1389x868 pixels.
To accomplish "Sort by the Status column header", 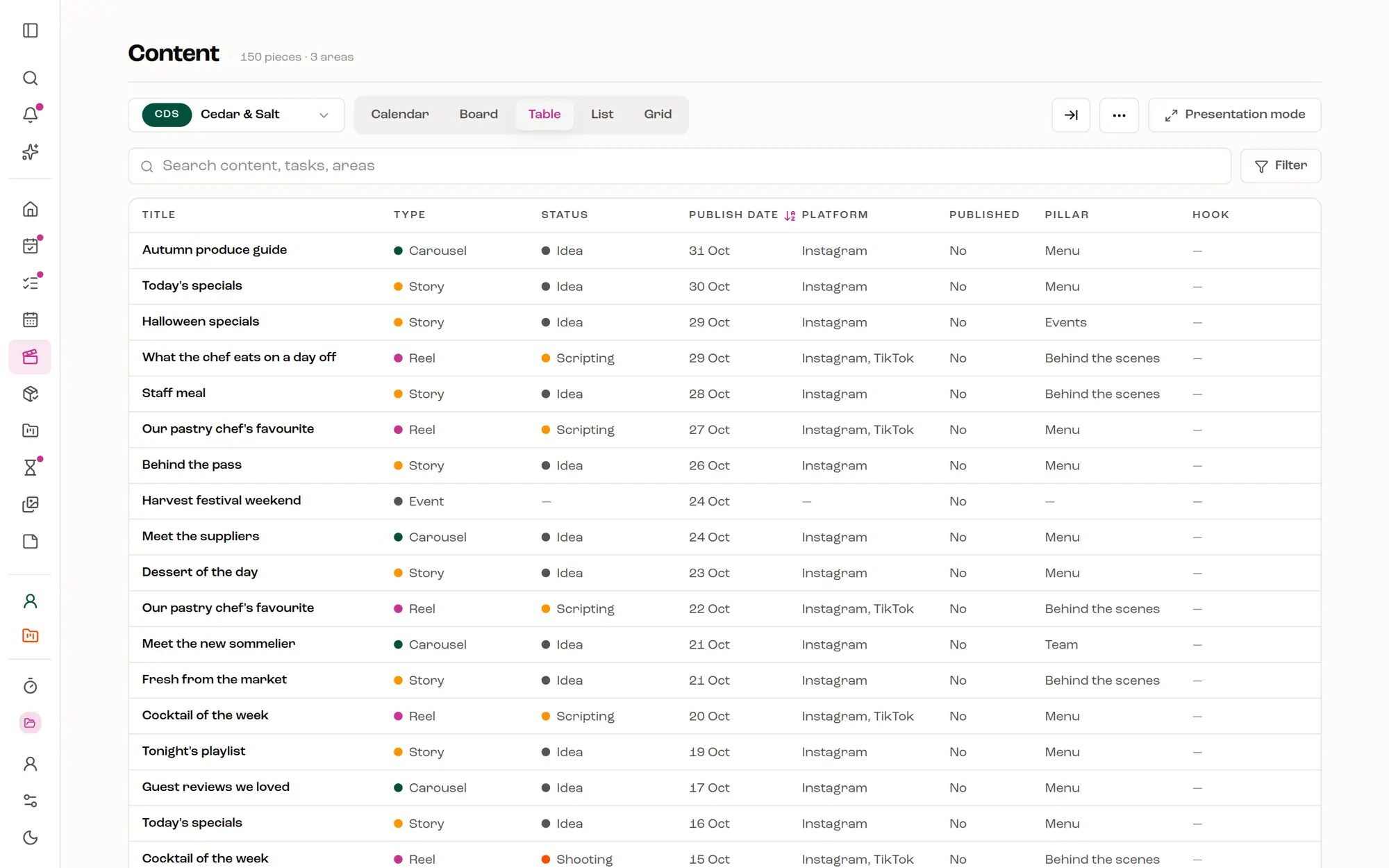I will point(565,215).
